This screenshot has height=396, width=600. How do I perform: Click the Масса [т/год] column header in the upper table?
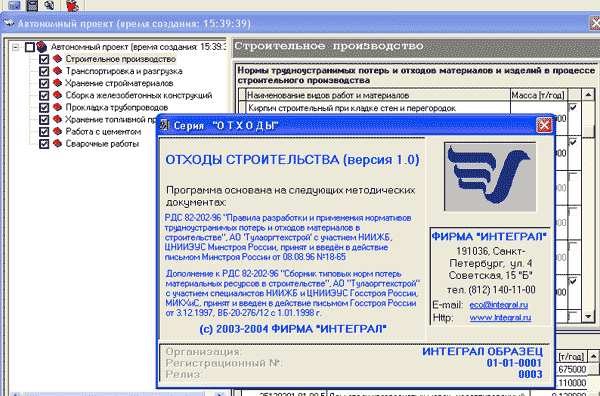click(x=539, y=95)
